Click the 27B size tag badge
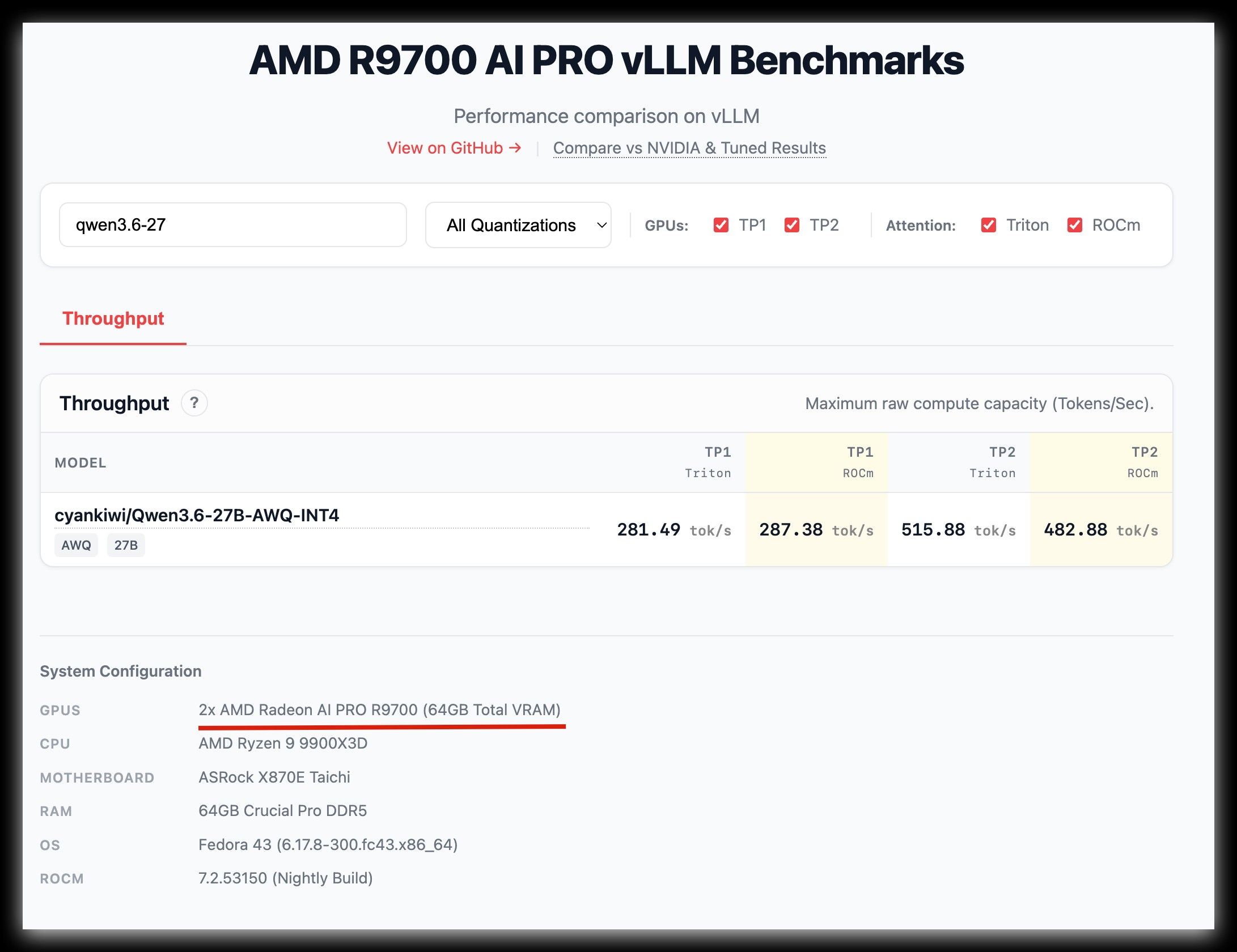Image resolution: width=1237 pixels, height=952 pixels. (126, 545)
